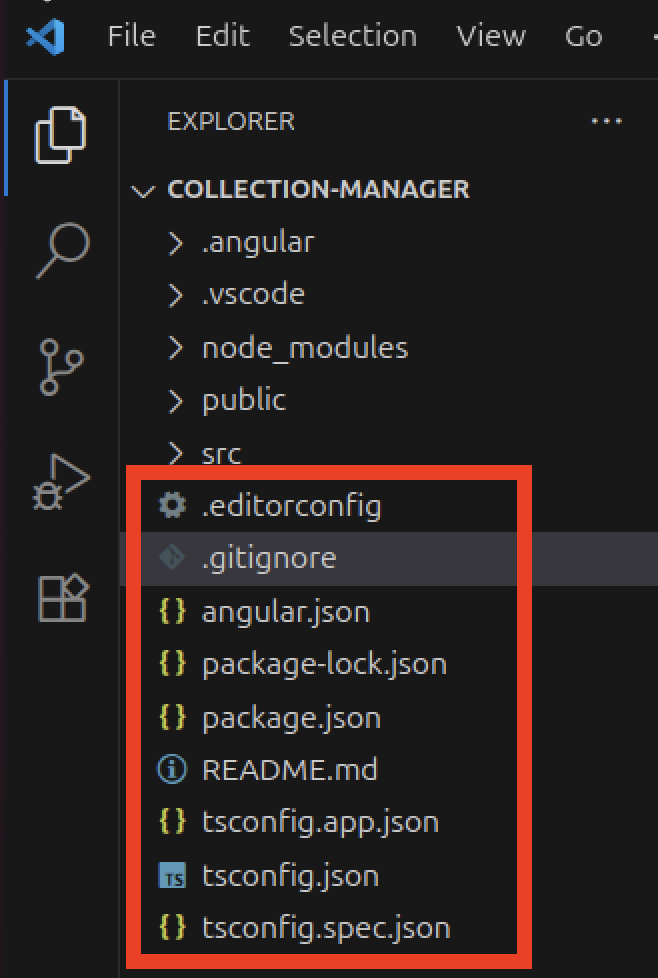658x978 pixels.
Task: Open the File menu
Action: click(x=131, y=37)
